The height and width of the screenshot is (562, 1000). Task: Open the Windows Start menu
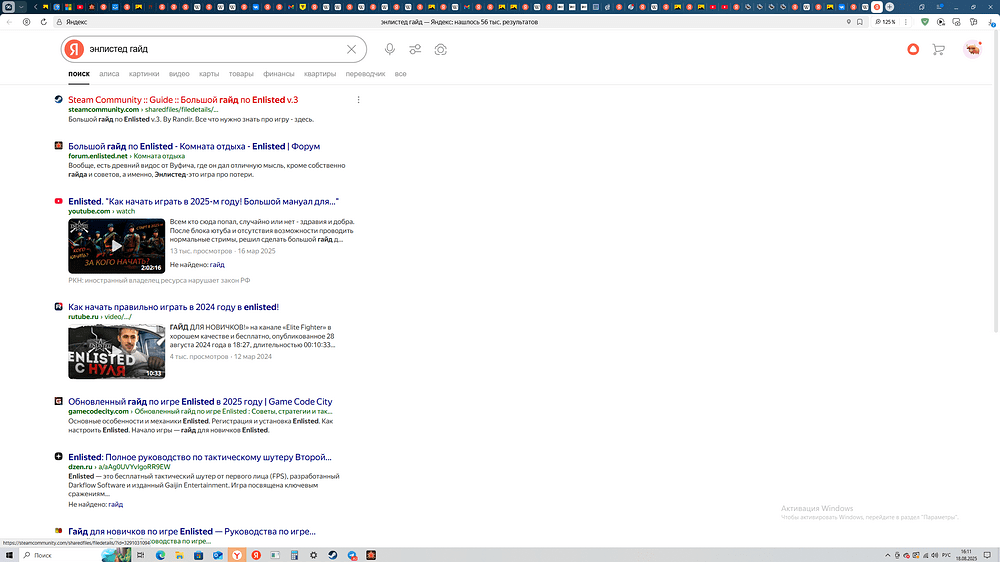pyautogui.click(x=9, y=555)
